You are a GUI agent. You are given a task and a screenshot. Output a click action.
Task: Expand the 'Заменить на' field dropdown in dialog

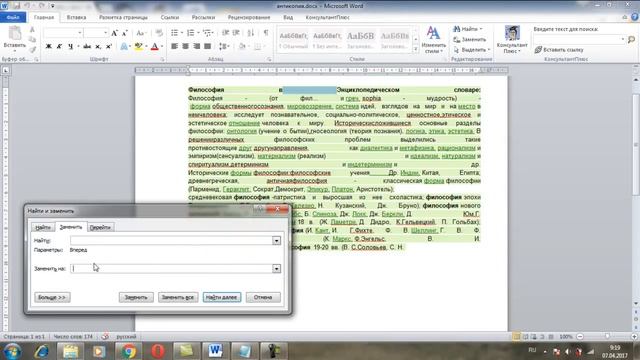(x=276, y=269)
